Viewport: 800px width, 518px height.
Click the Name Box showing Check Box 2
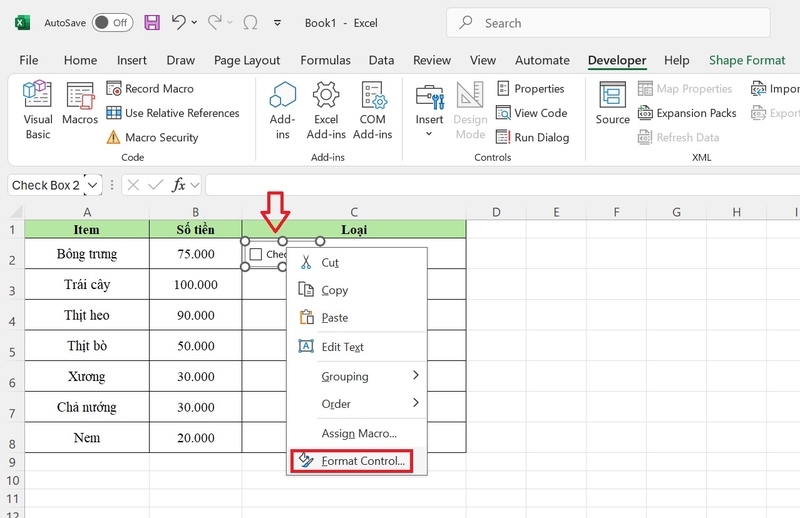coord(46,185)
